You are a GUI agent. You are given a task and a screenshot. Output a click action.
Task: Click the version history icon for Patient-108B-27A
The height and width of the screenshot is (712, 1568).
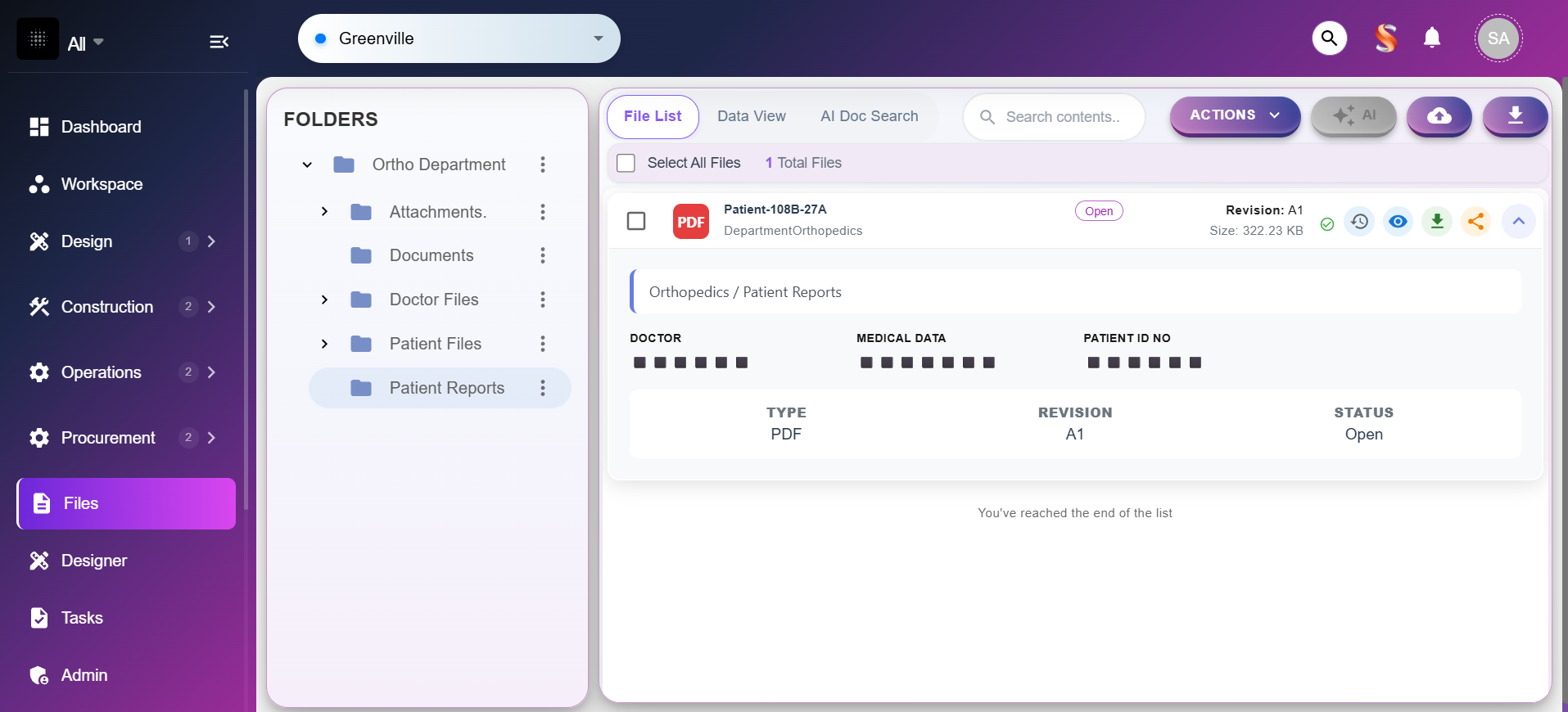point(1359,222)
